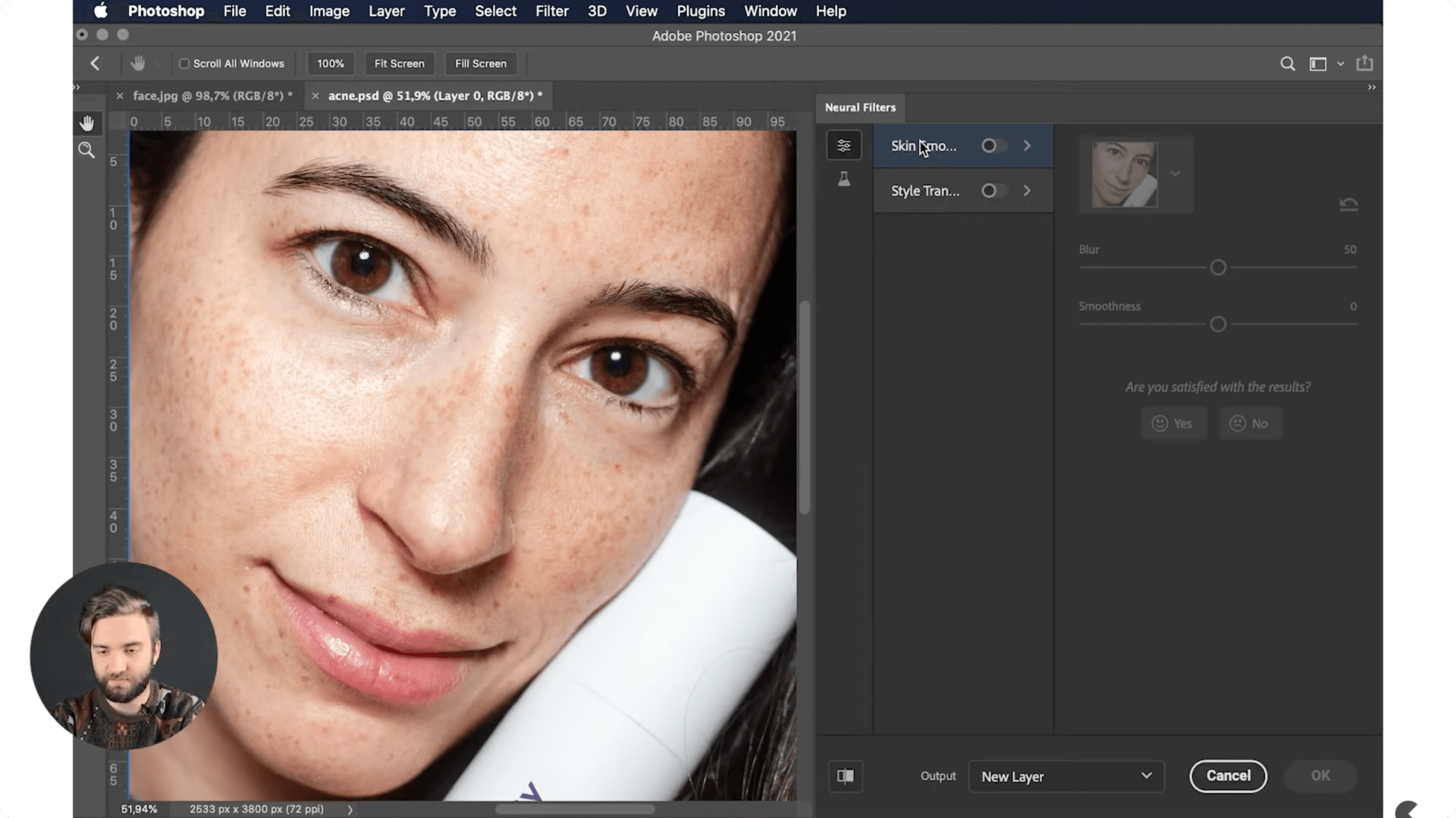Select the Neural Filters panel tab

[x=860, y=107]
